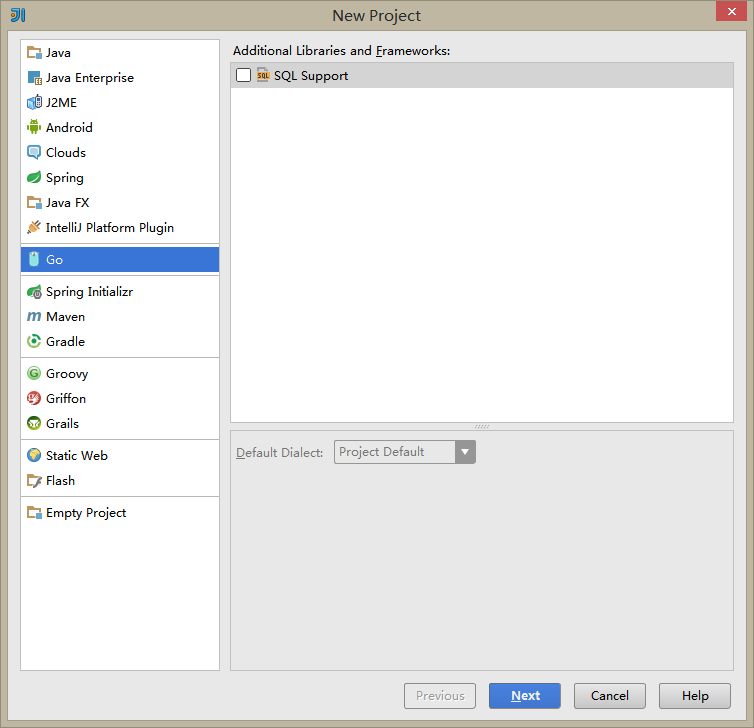Click the IntelliJ IDEA logo in title bar
This screenshot has width=754, height=728.
(18, 15)
